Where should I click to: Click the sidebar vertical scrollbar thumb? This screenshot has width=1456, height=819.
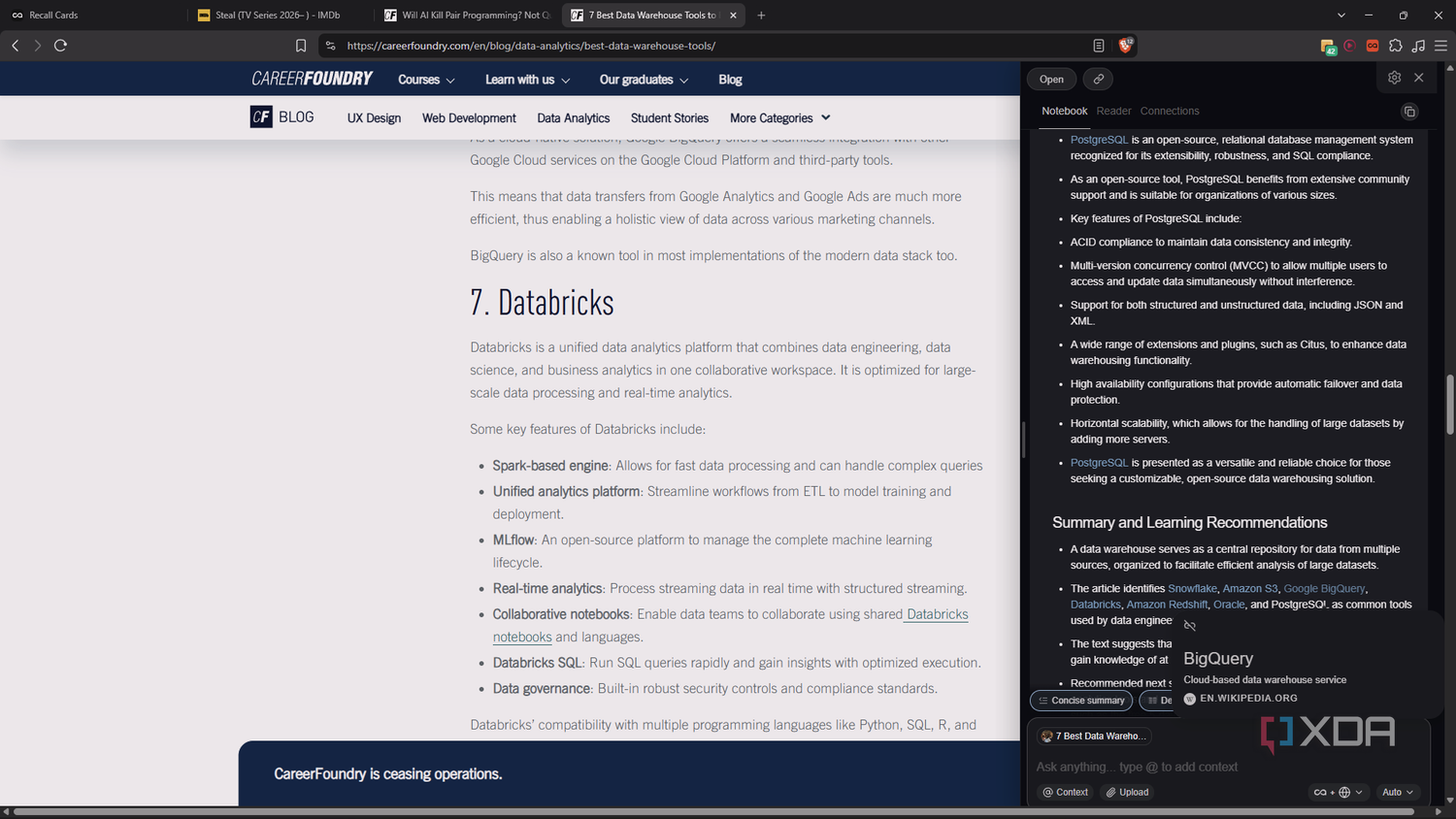click(1450, 405)
